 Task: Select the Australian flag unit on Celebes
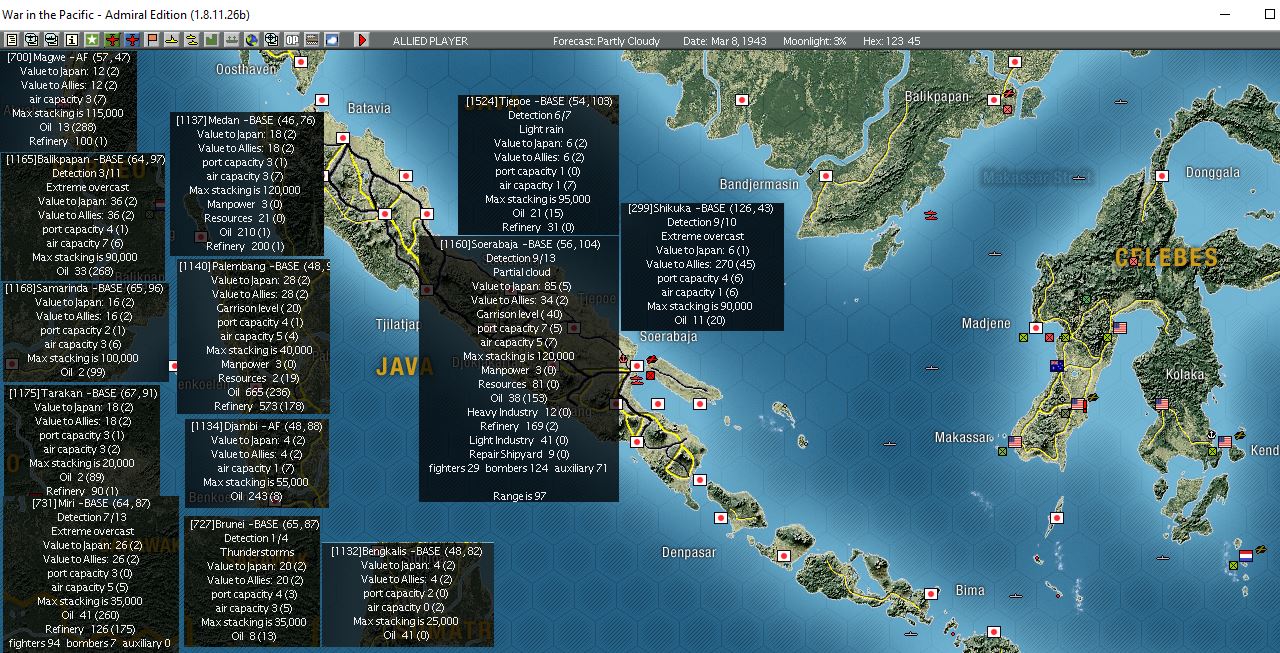click(x=1055, y=366)
